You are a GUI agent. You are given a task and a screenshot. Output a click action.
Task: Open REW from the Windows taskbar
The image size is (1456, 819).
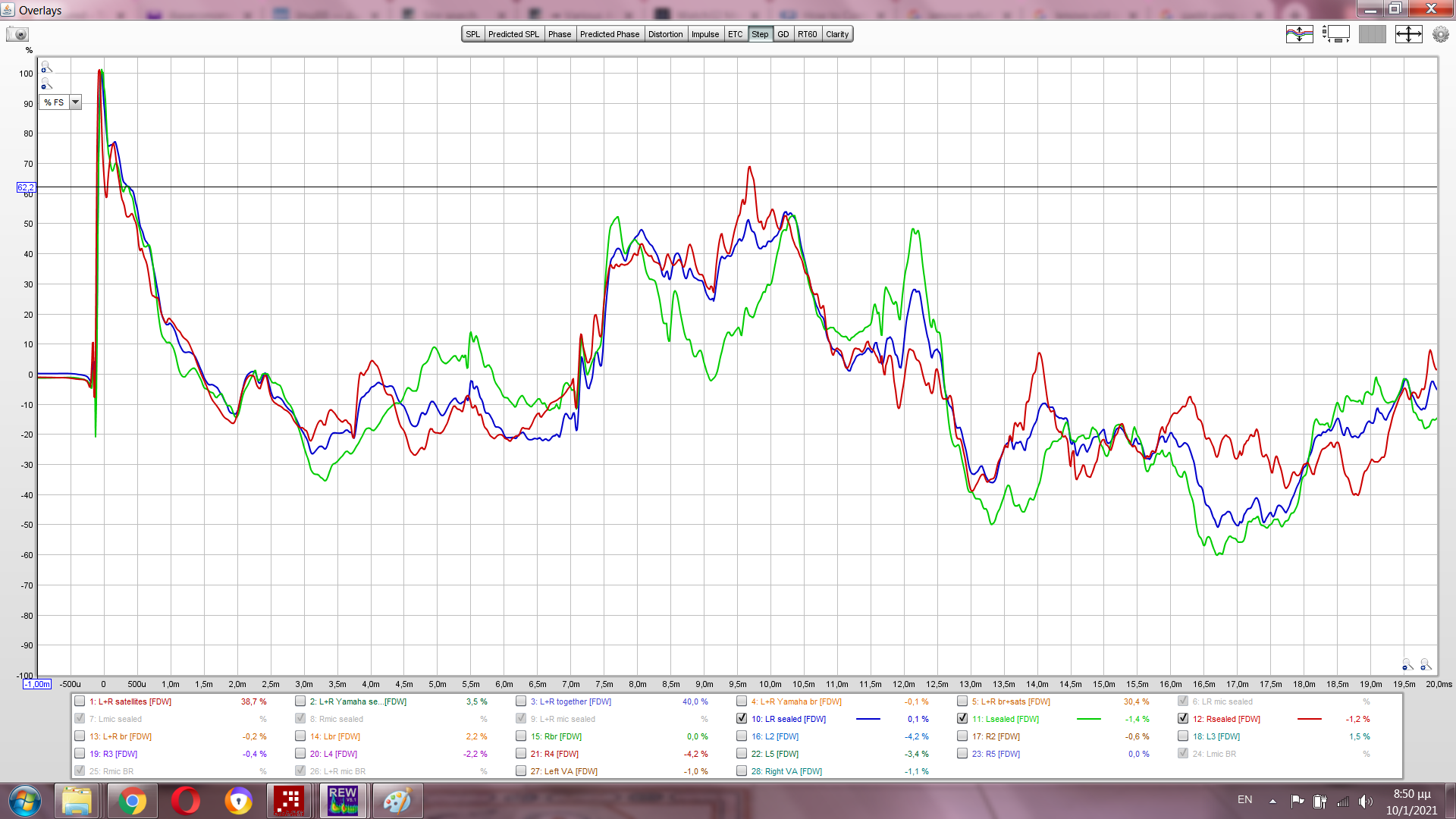click(343, 801)
